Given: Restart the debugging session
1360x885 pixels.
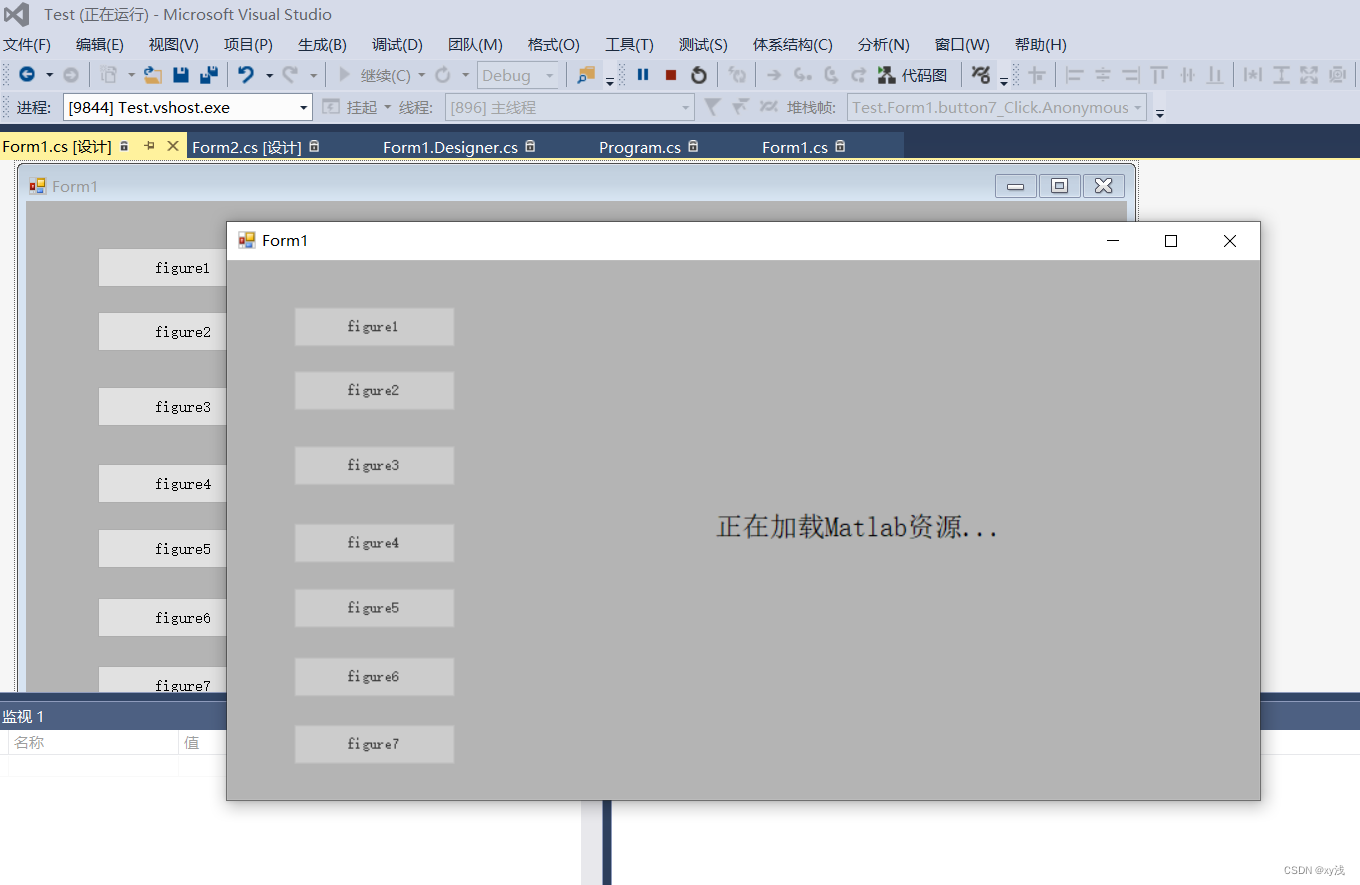Looking at the screenshot, I should (x=699, y=75).
